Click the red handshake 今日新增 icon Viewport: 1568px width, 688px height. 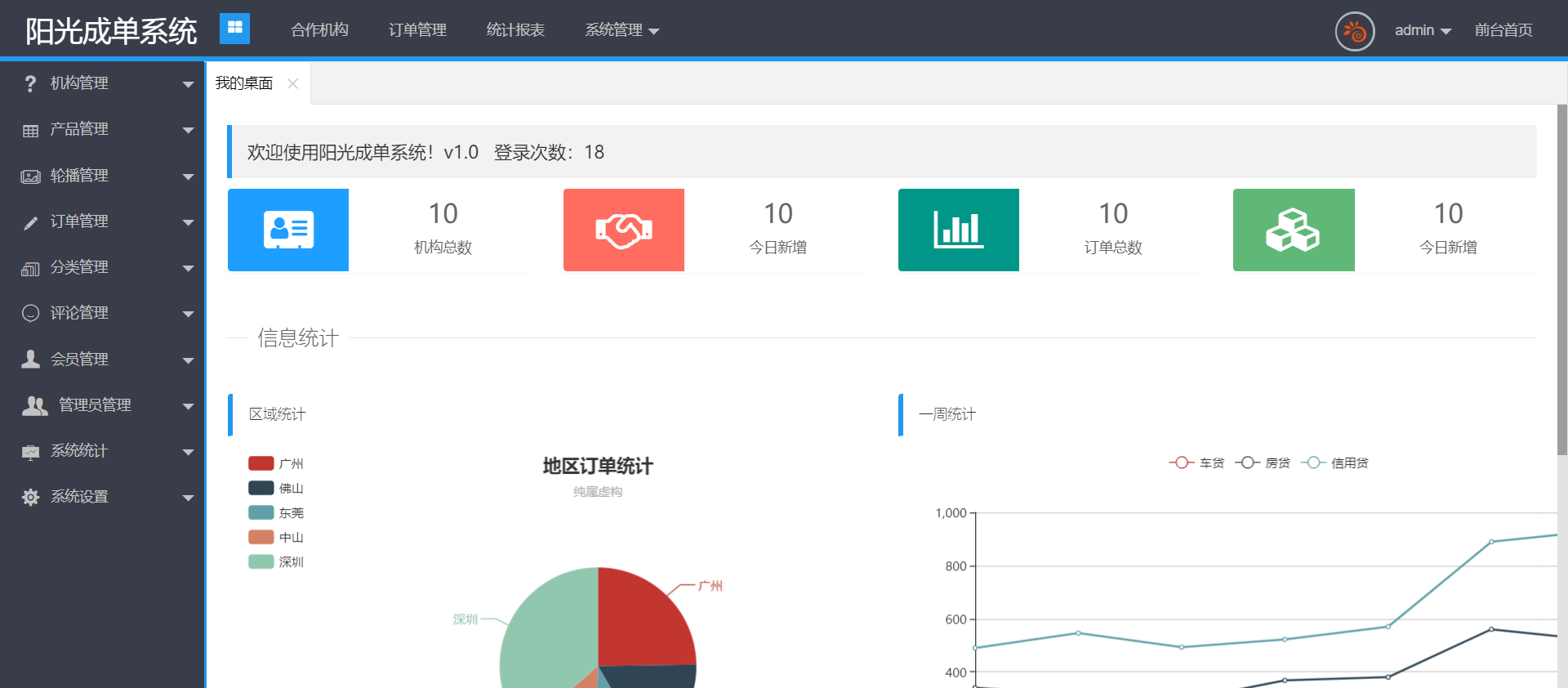coord(623,230)
